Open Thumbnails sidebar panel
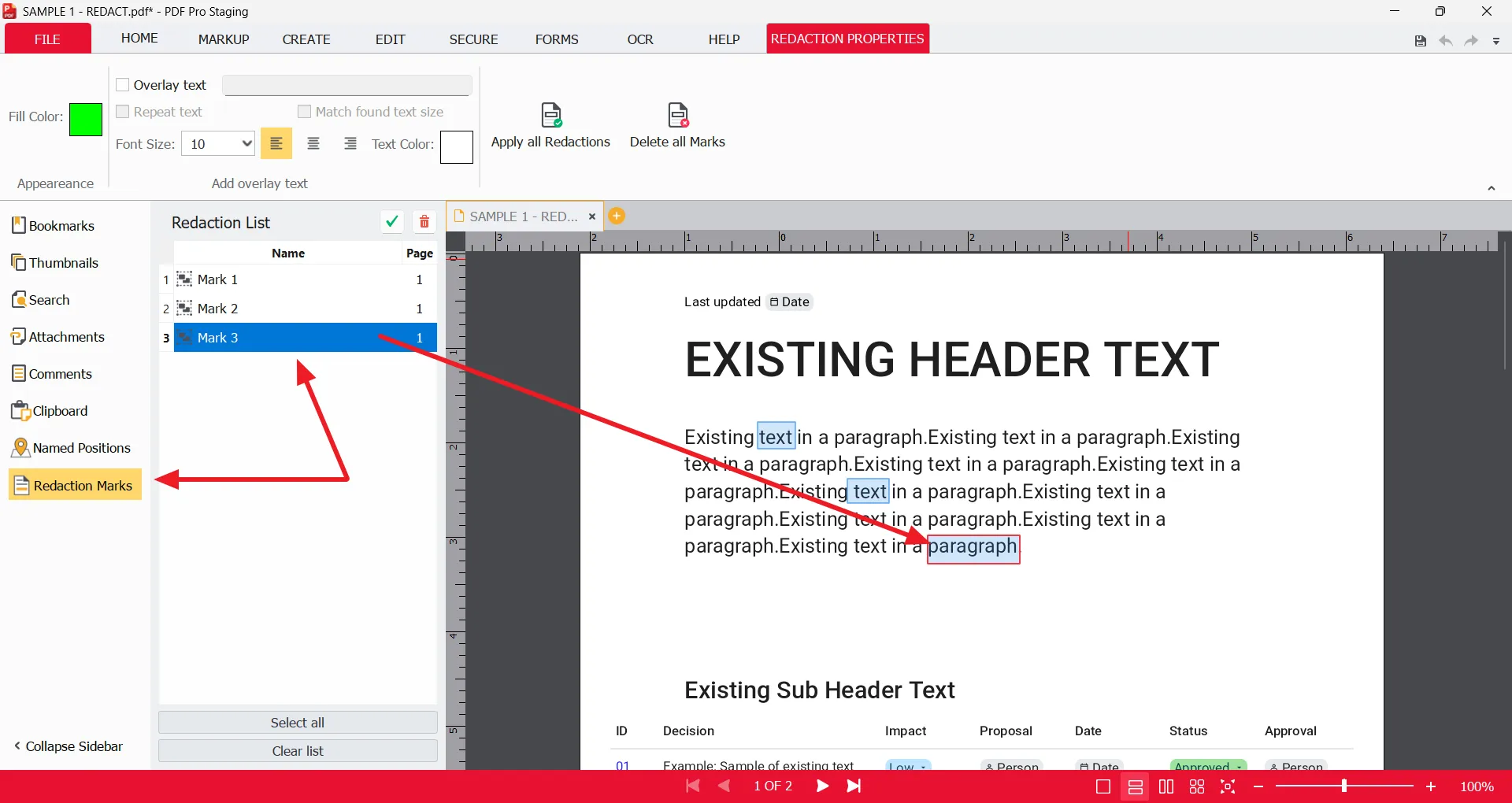This screenshot has width=1512, height=803. pyautogui.click(x=55, y=263)
